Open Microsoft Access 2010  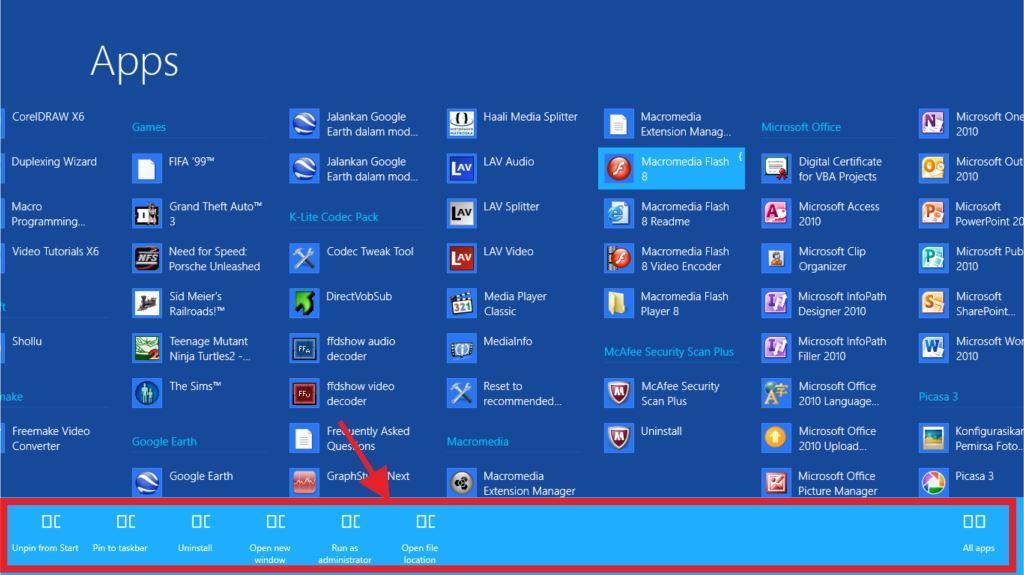point(822,214)
